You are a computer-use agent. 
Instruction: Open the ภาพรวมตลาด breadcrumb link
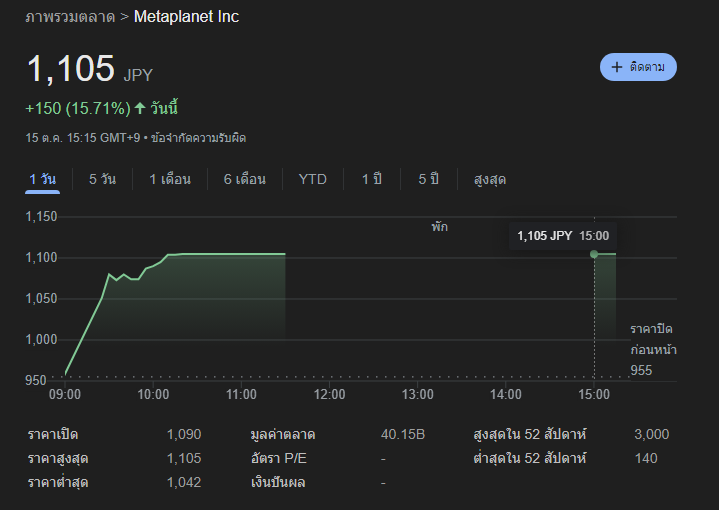tap(68, 17)
